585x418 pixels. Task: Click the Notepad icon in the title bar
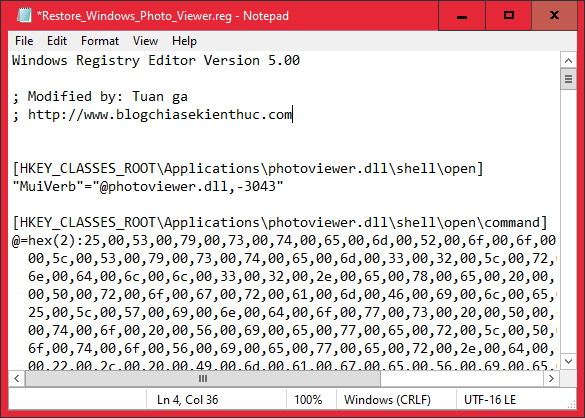click(24, 16)
